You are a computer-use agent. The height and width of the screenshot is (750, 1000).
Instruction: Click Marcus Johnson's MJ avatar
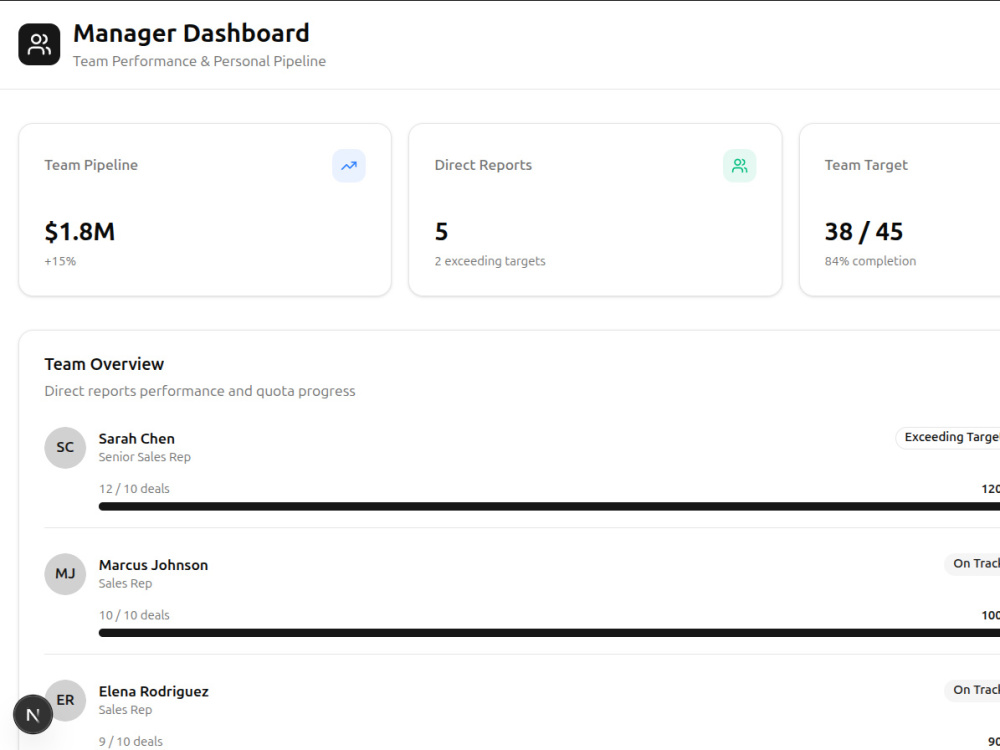[x=65, y=574]
